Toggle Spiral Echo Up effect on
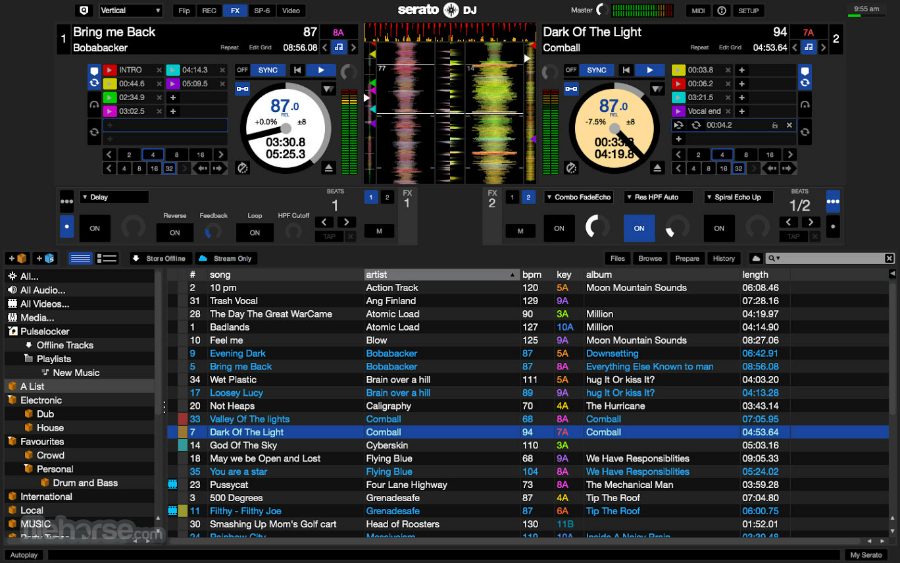 (x=719, y=228)
